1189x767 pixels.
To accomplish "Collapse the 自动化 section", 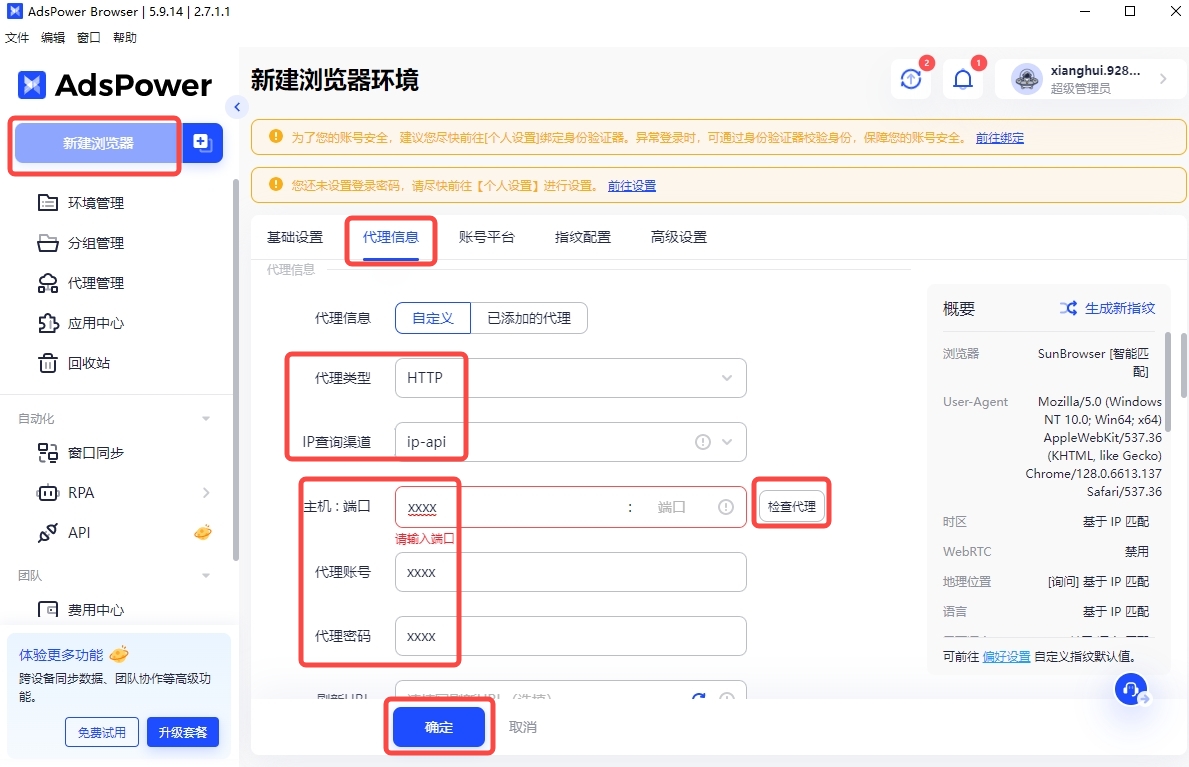I will click(x=205, y=419).
